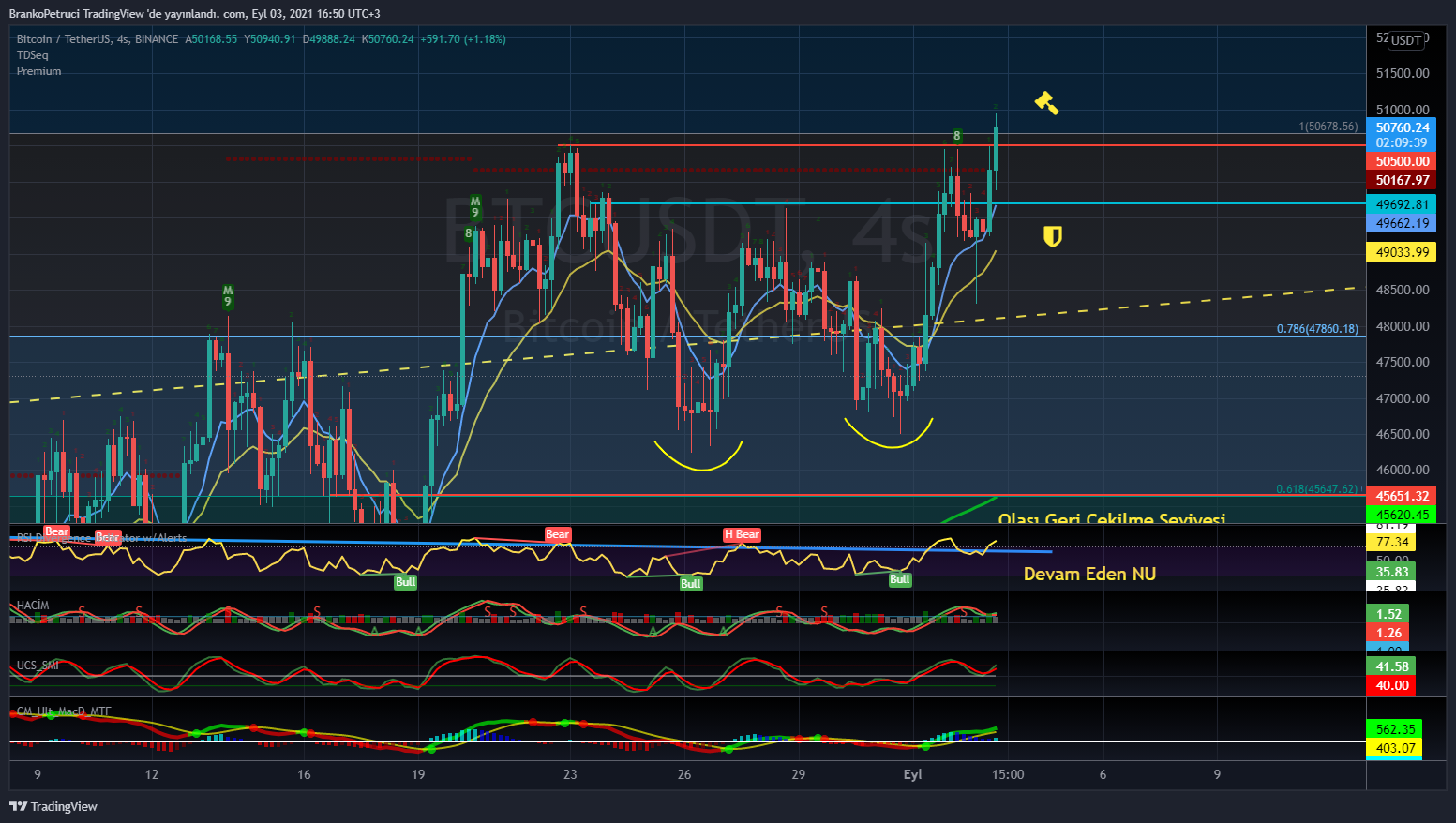
Task: Click the 51500.00 axis price
Action: pyautogui.click(x=1403, y=73)
